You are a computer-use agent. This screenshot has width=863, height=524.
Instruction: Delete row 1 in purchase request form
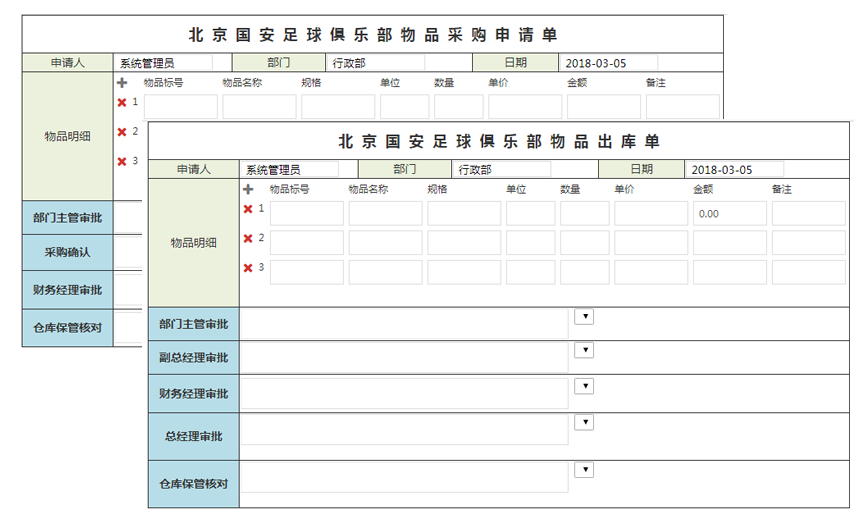(x=122, y=102)
